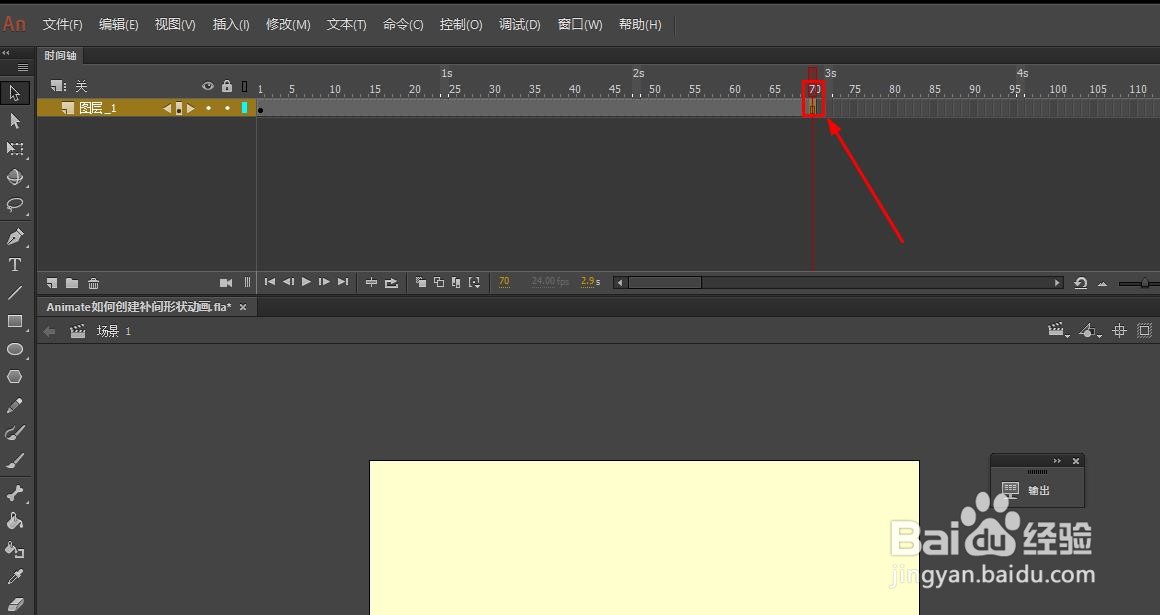The image size is (1160, 615).
Task: Open the 命令(C) menu
Action: click(x=402, y=24)
